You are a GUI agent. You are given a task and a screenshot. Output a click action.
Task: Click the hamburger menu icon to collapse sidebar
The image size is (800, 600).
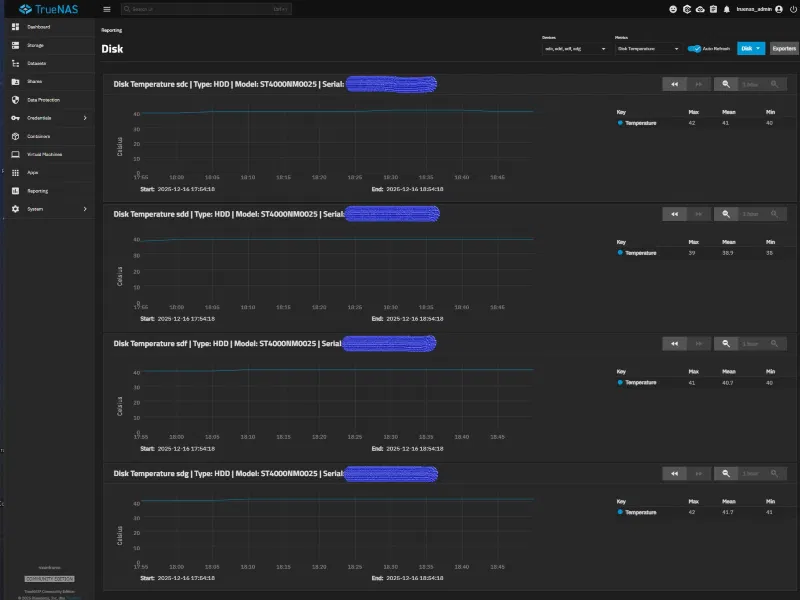[x=107, y=9]
